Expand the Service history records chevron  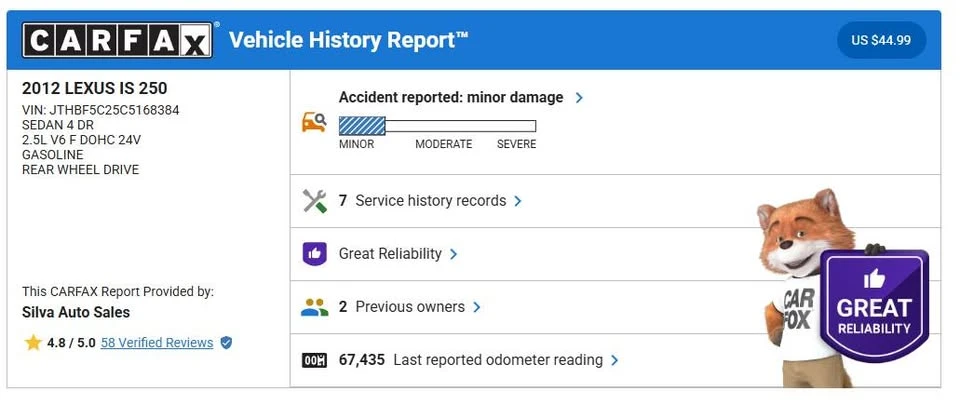(518, 201)
